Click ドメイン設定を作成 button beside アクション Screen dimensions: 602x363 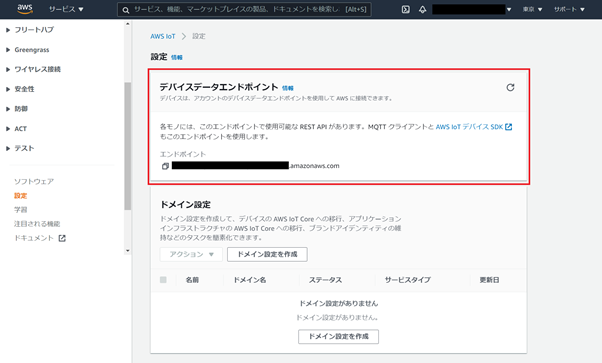tap(267, 254)
